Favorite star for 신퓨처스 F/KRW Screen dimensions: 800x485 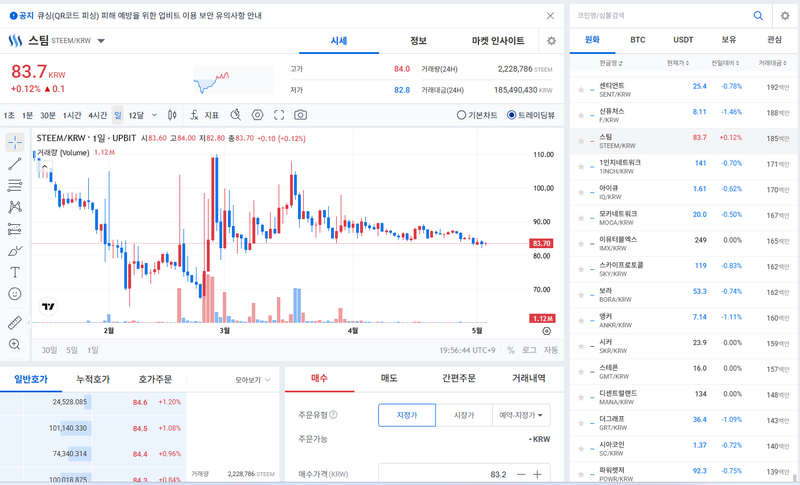point(581,116)
